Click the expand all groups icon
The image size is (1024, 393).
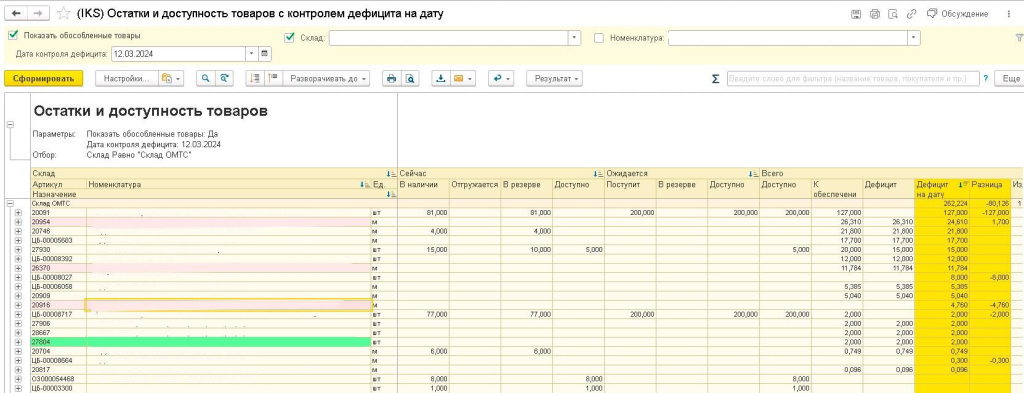click(x=272, y=78)
